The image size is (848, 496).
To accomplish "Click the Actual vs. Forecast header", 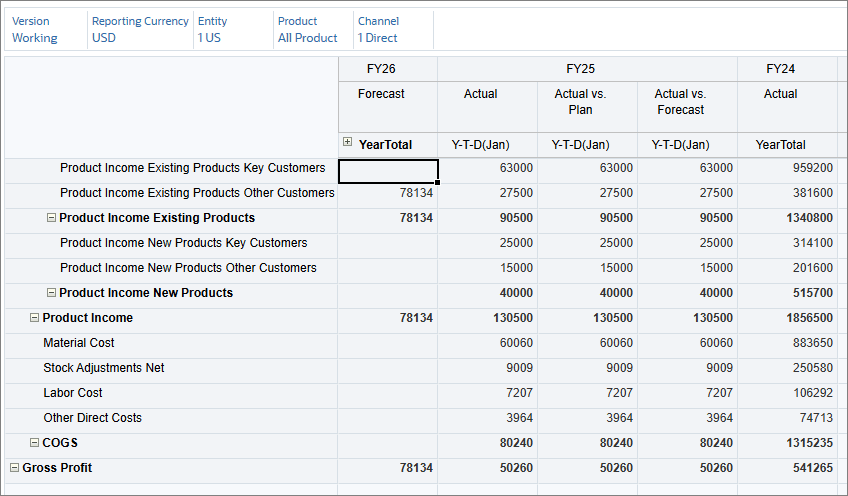I will click(687, 107).
